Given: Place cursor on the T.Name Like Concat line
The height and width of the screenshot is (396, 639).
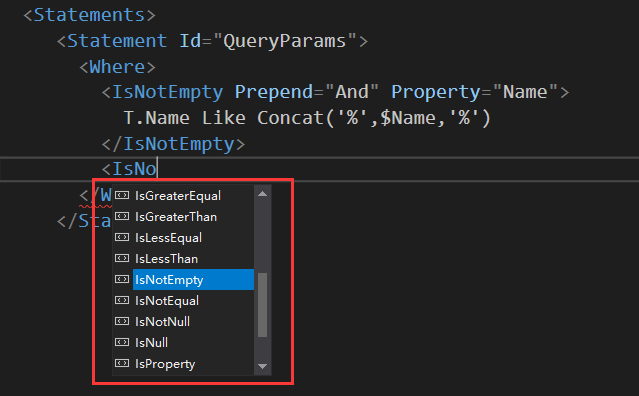Looking at the screenshot, I should [307, 118].
